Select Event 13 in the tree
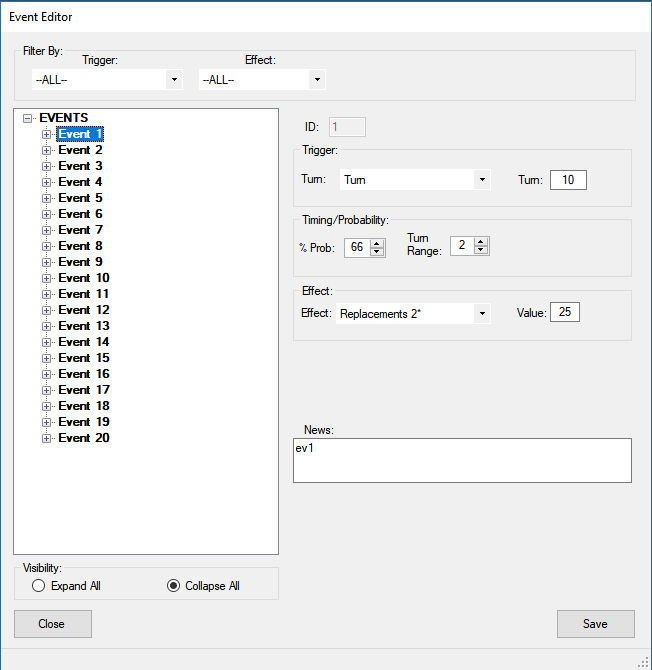The width and height of the screenshot is (652, 670). (84, 326)
